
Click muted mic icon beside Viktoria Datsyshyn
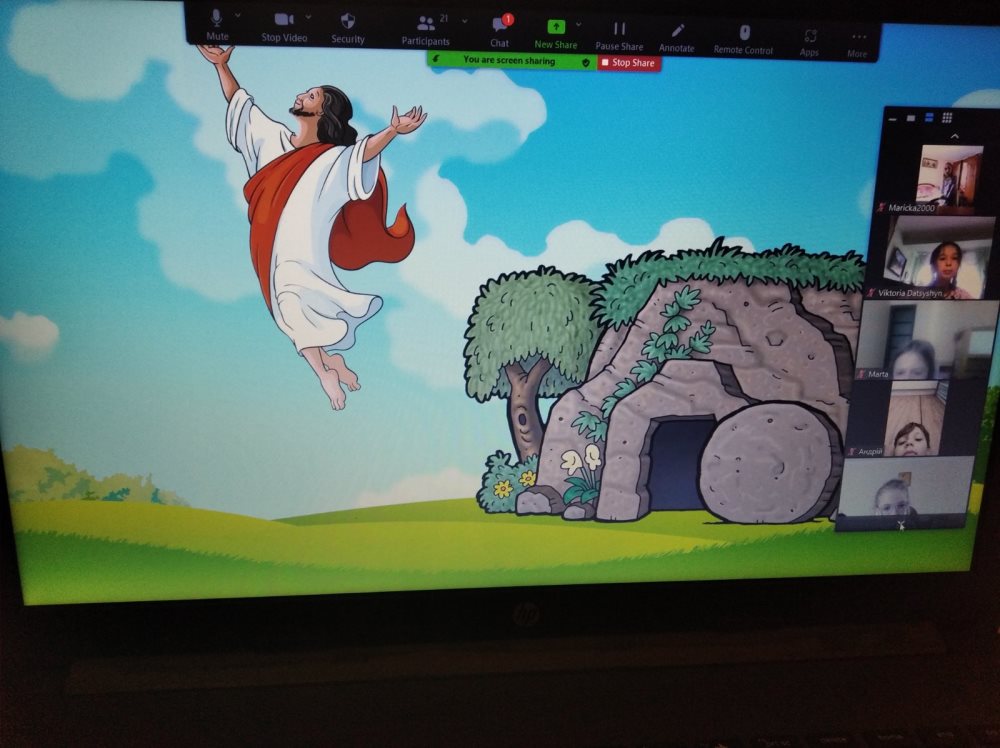[871, 292]
